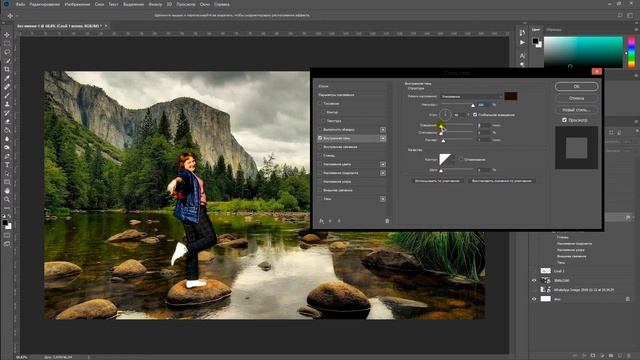Viewport: 640px width, 360px height.
Task: Click OK in Layer Style dialog
Action: pos(576,87)
